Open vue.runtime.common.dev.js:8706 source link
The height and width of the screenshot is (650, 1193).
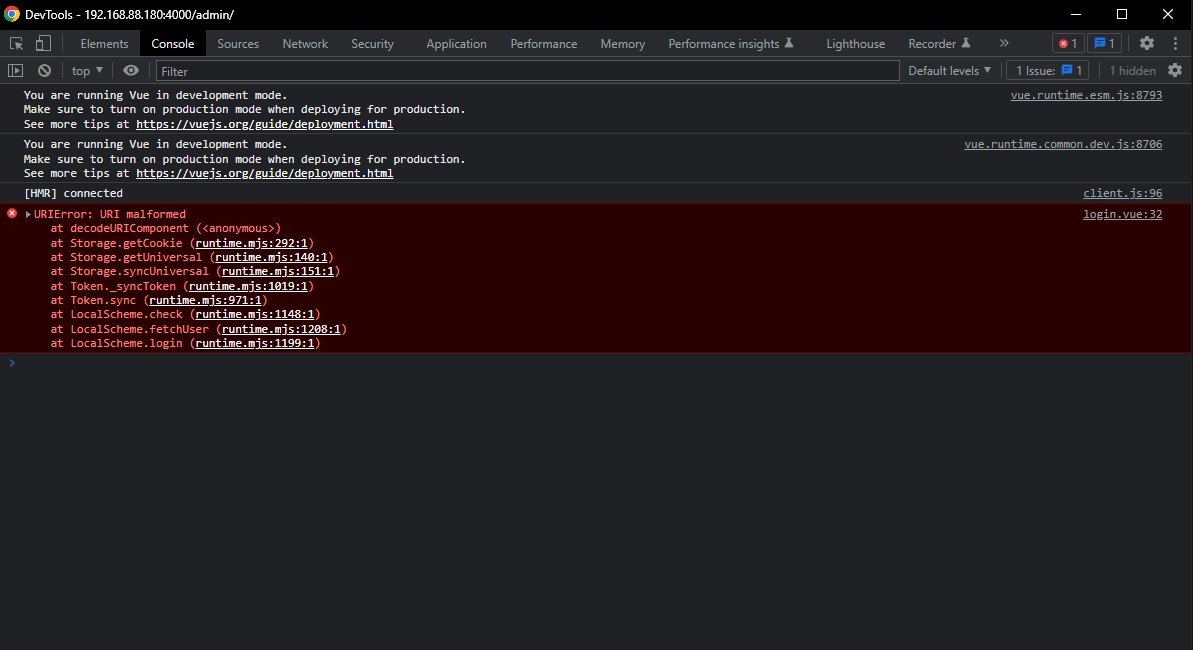(x=1063, y=144)
